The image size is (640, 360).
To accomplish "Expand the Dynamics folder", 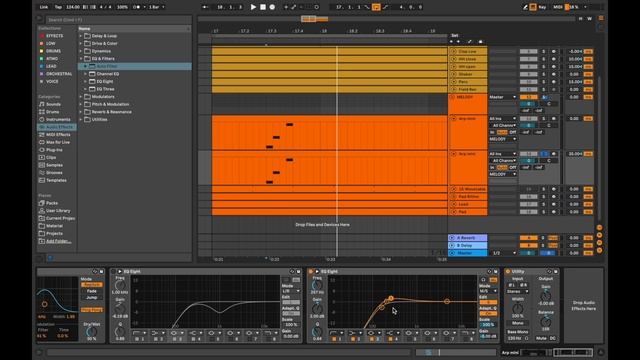I will pos(81,51).
